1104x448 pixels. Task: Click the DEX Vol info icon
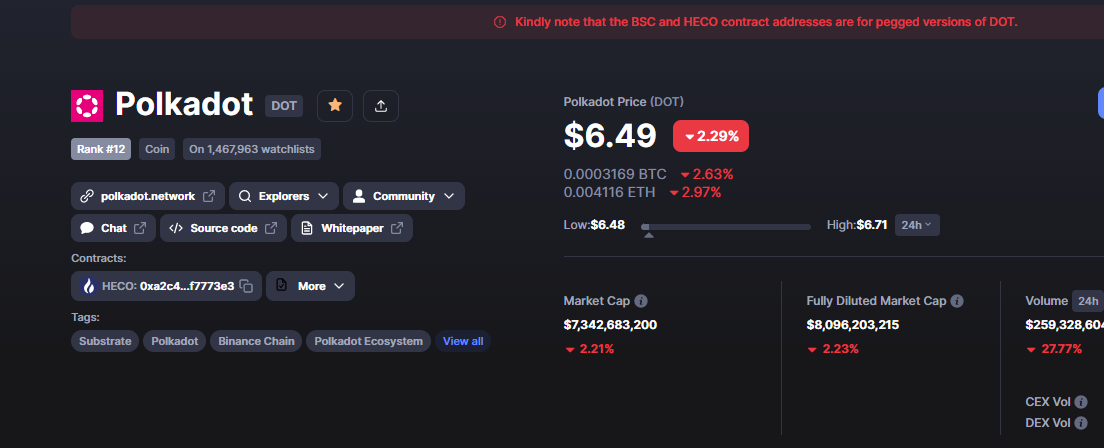(x=1081, y=423)
